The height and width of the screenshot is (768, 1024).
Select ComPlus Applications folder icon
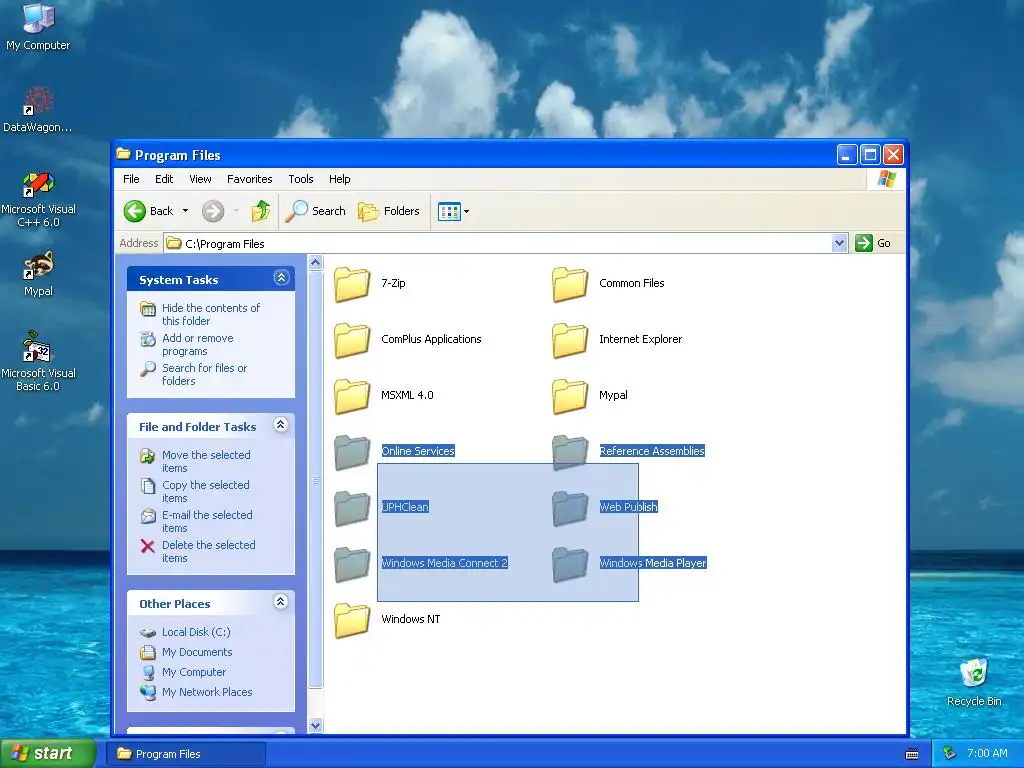click(352, 340)
